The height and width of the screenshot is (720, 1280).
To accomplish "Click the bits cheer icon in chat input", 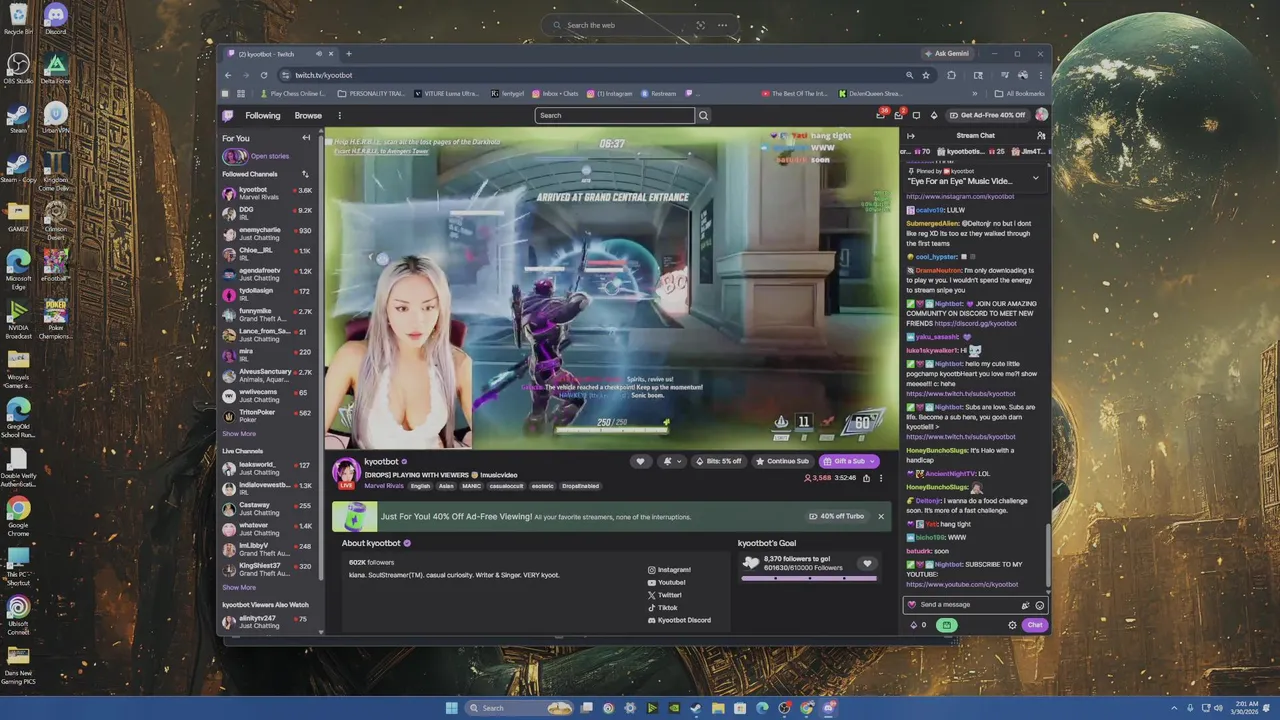I will coord(1025,605).
